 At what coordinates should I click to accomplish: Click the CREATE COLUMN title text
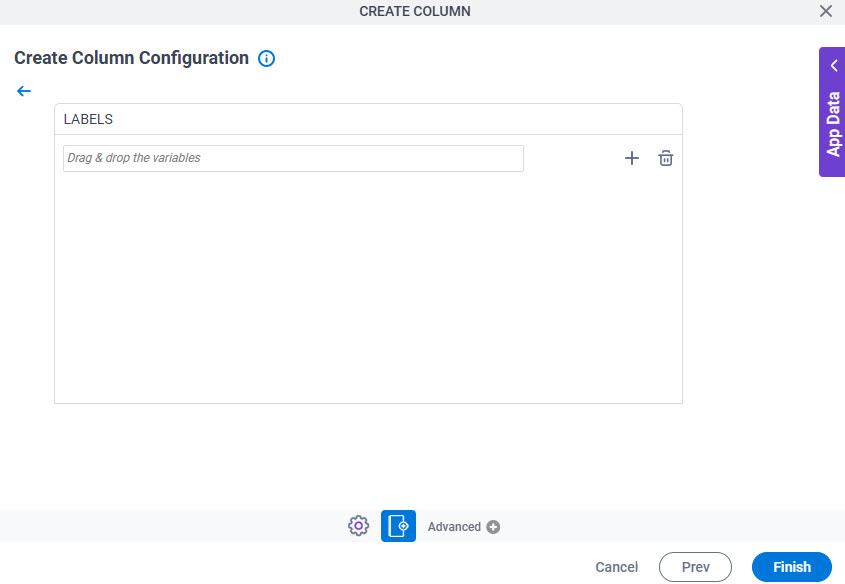click(x=415, y=11)
